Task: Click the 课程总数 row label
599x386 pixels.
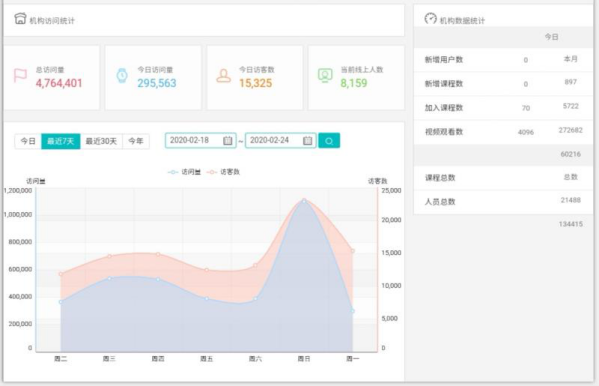Action: (440, 178)
